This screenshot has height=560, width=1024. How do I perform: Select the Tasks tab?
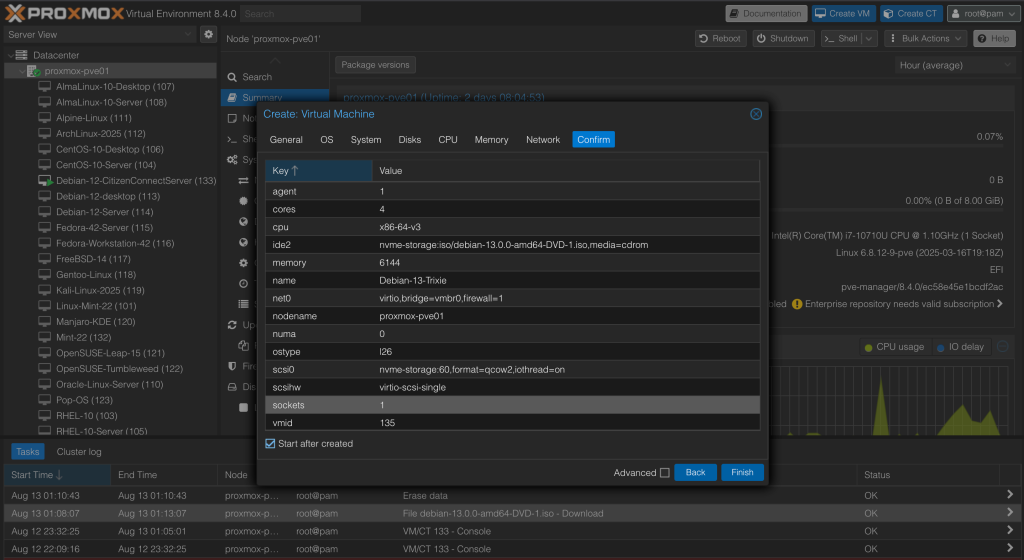(27, 452)
